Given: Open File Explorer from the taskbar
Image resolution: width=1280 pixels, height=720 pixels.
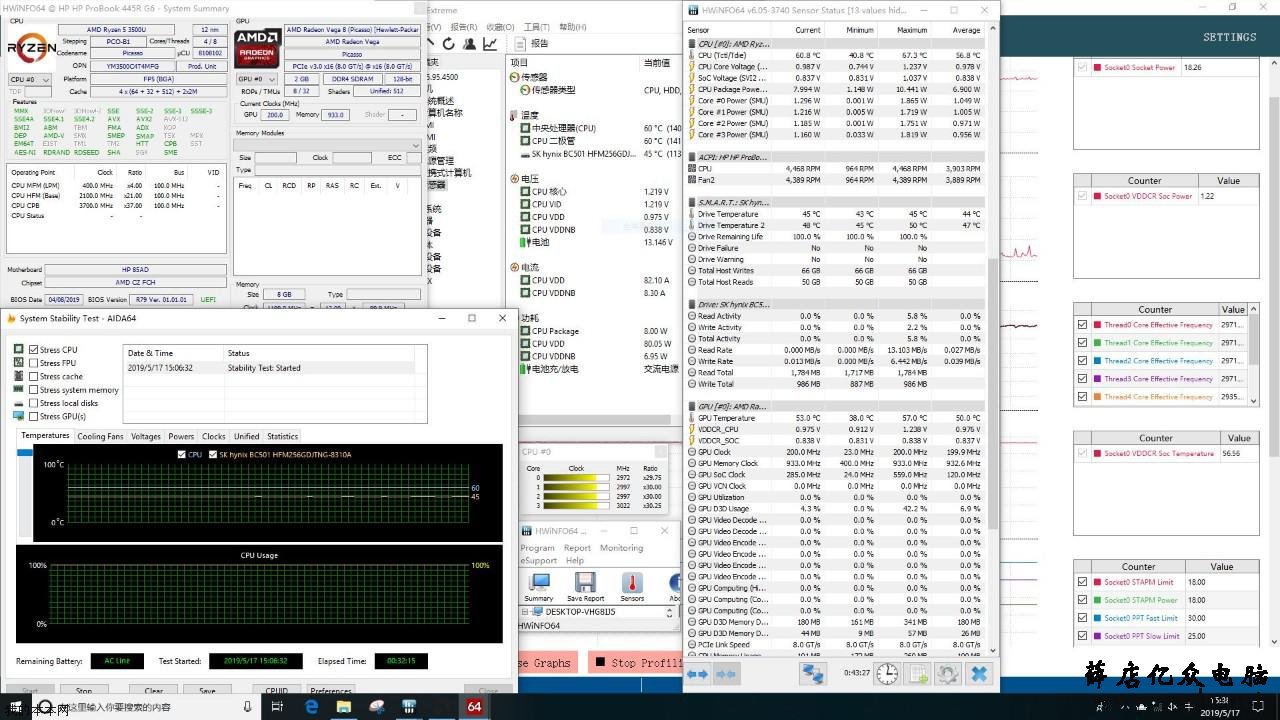Looking at the screenshot, I should (344, 706).
